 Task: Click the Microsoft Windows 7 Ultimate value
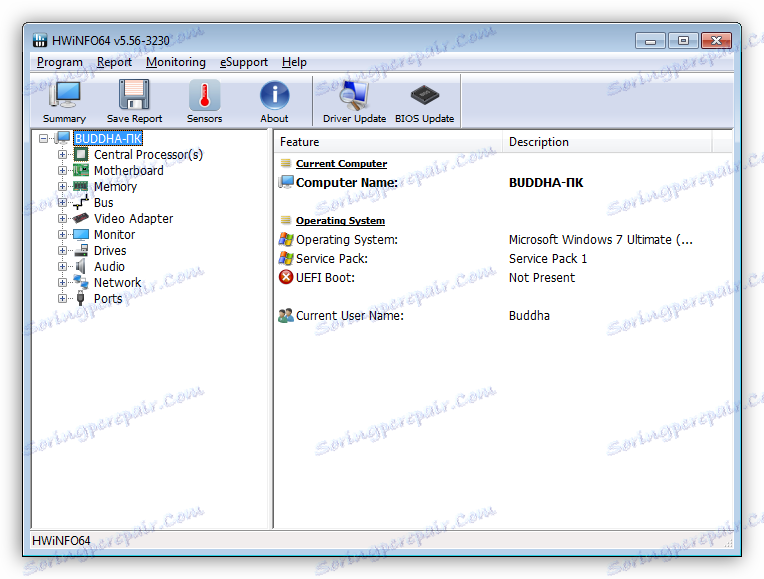pyautogui.click(x=600, y=240)
